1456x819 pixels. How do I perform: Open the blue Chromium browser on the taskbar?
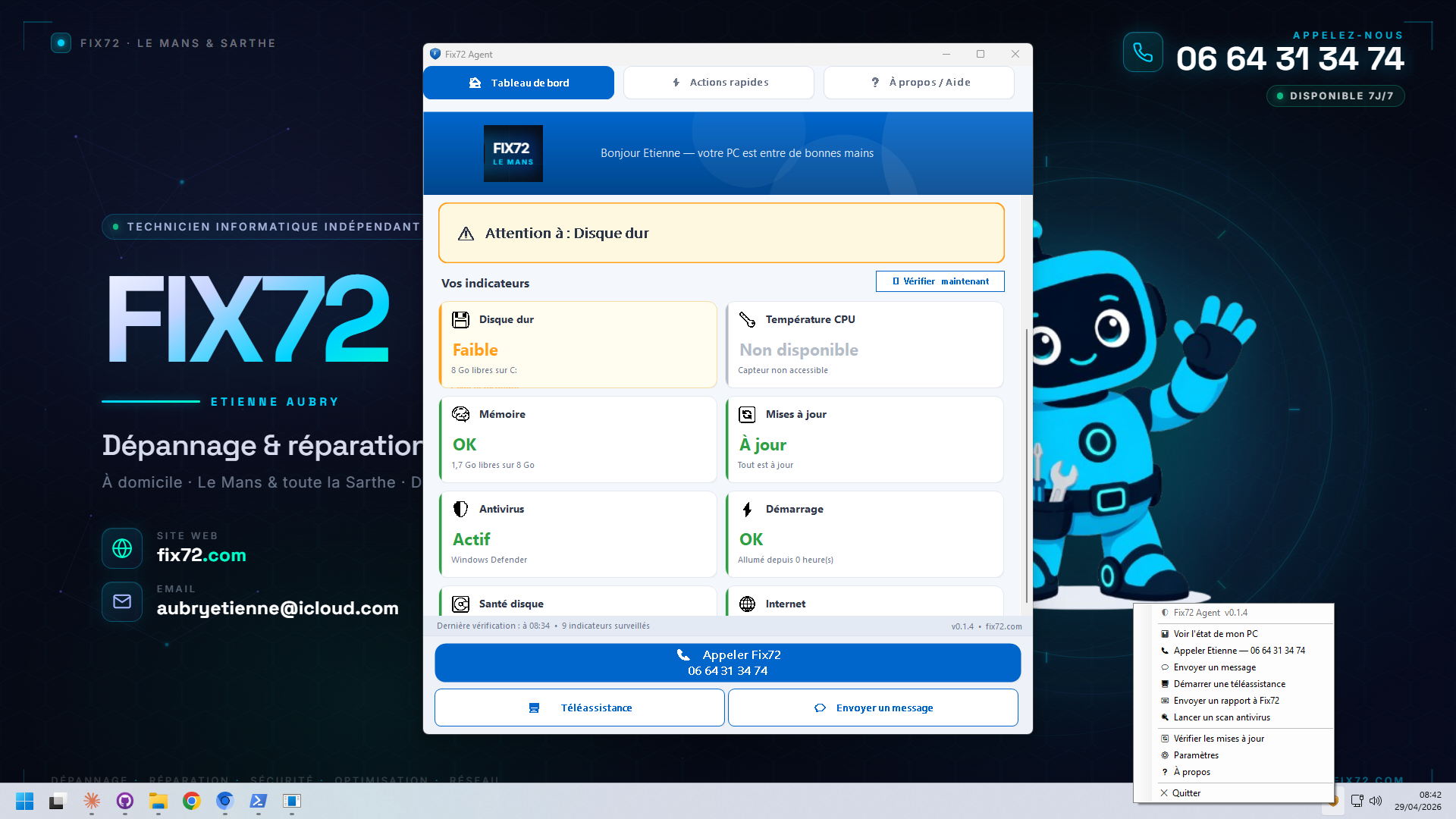(x=225, y=801)
